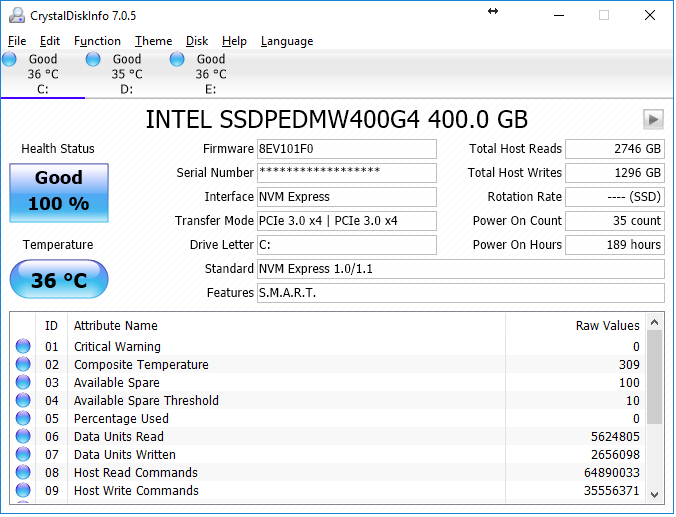The image size is (676, 517).
Task: Click the CrystalDiskInfo app icon in title bar
Action: pos(17,15)
